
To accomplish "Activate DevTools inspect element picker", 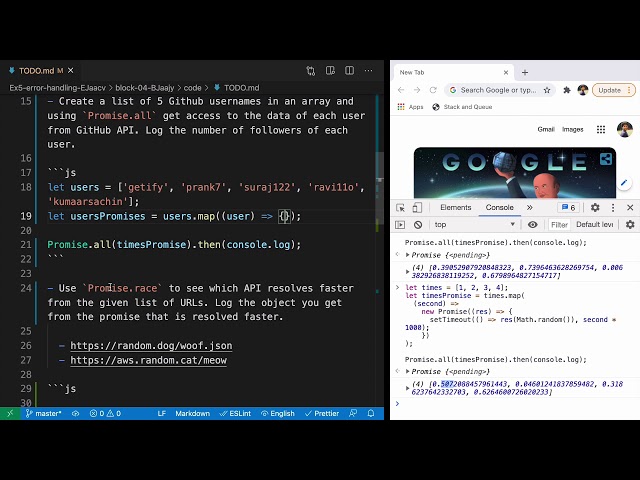I will (x=400, y=208).
